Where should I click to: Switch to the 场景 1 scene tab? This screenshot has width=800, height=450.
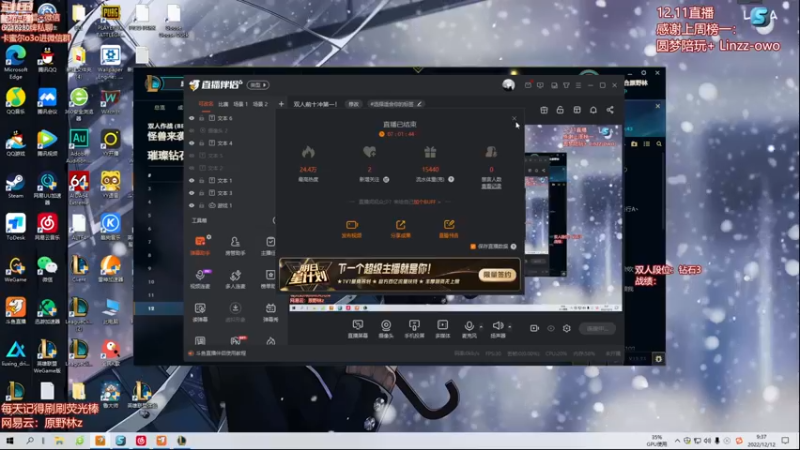(240, 104)
